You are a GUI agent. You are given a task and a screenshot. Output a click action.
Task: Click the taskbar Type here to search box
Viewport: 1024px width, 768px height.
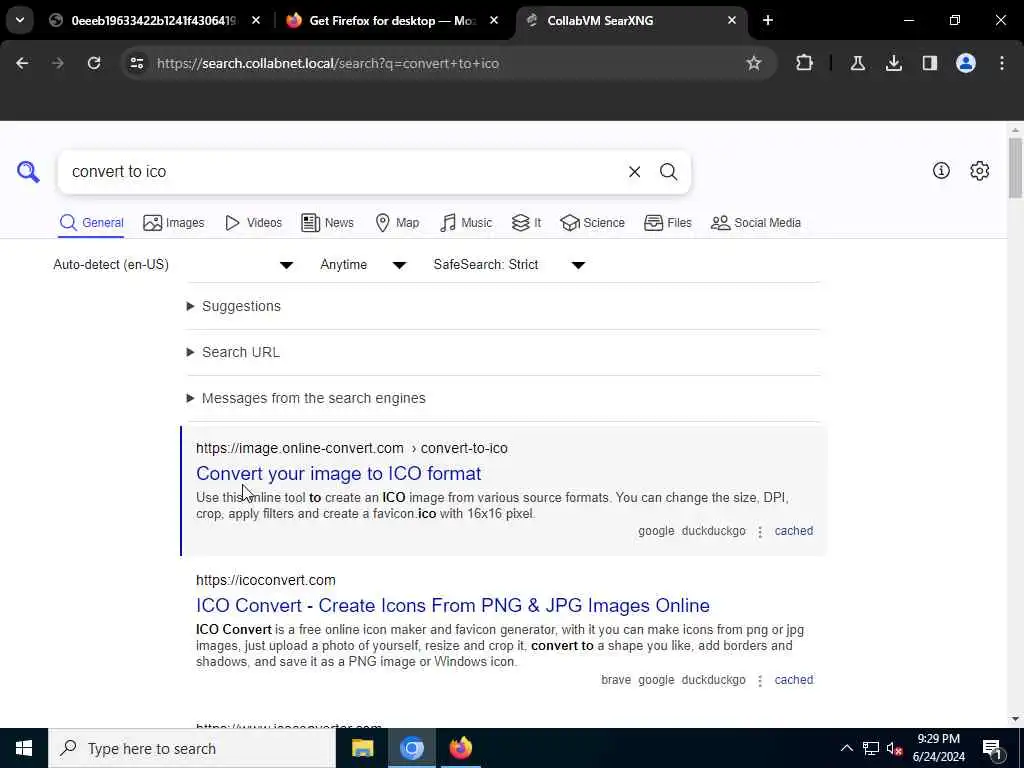point(191,748)
